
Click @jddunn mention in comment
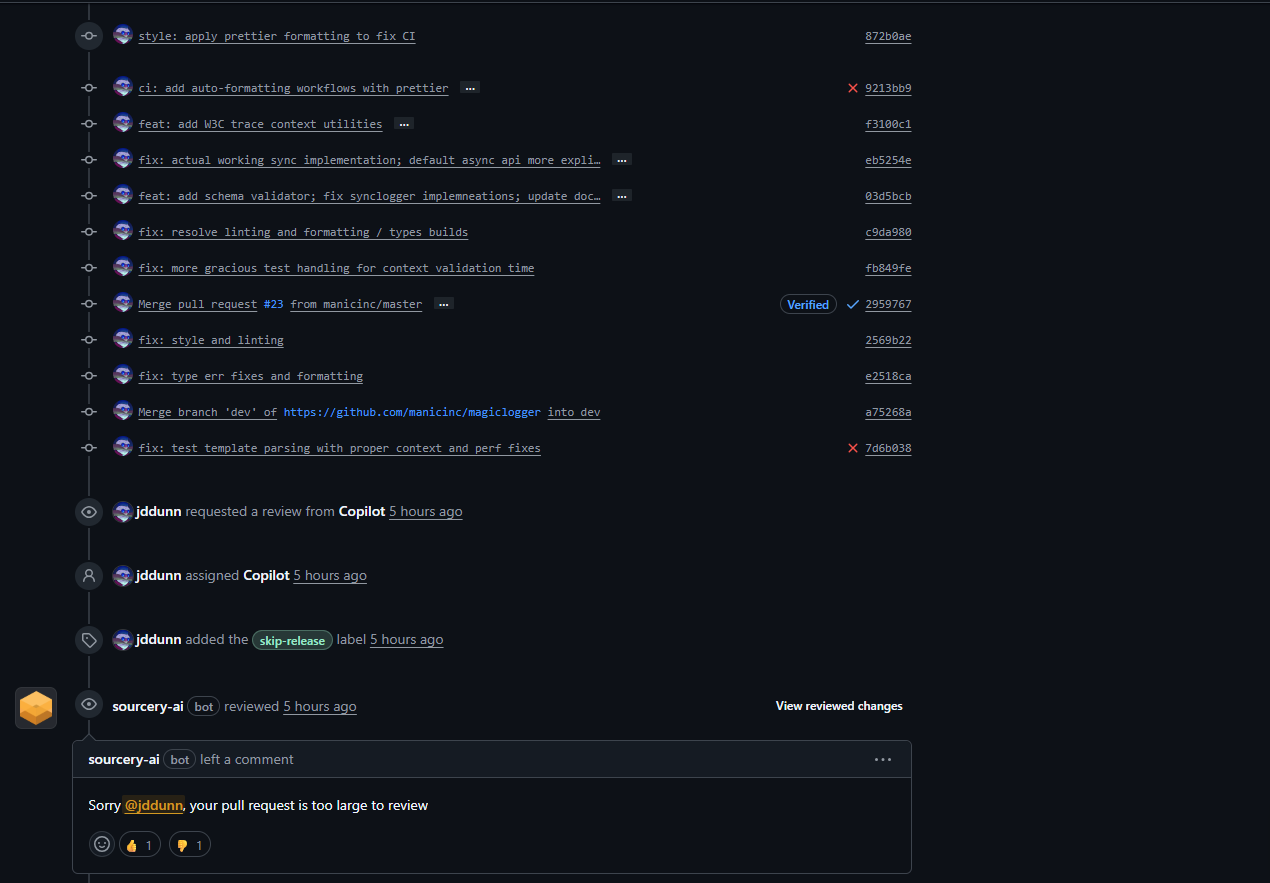(154, 805)
